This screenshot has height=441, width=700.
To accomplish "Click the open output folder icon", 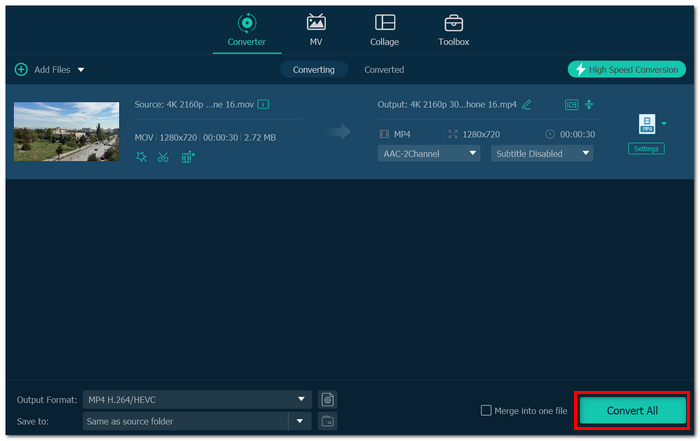I will (328, 421).
